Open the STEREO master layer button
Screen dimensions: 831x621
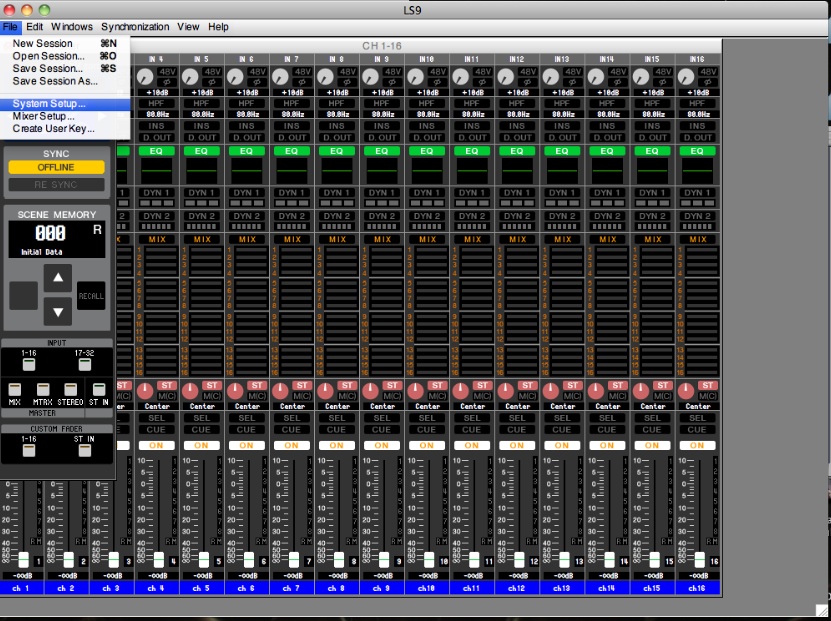coord(71,390)
